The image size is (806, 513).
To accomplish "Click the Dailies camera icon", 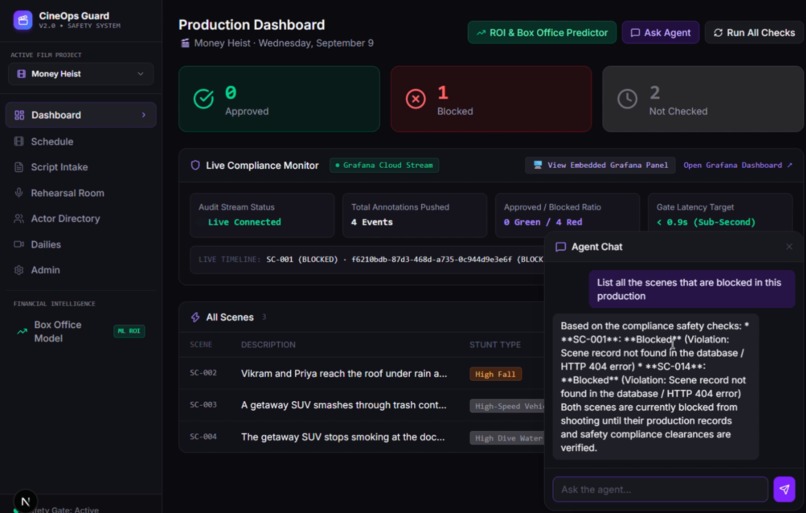I will [x=19, y=244].
